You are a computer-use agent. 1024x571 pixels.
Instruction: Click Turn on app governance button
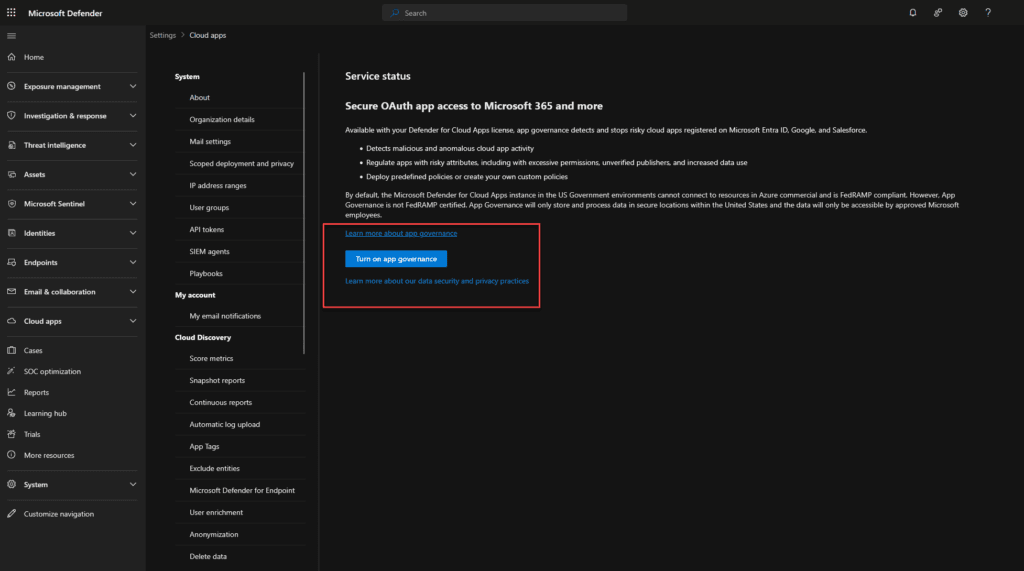396,259
